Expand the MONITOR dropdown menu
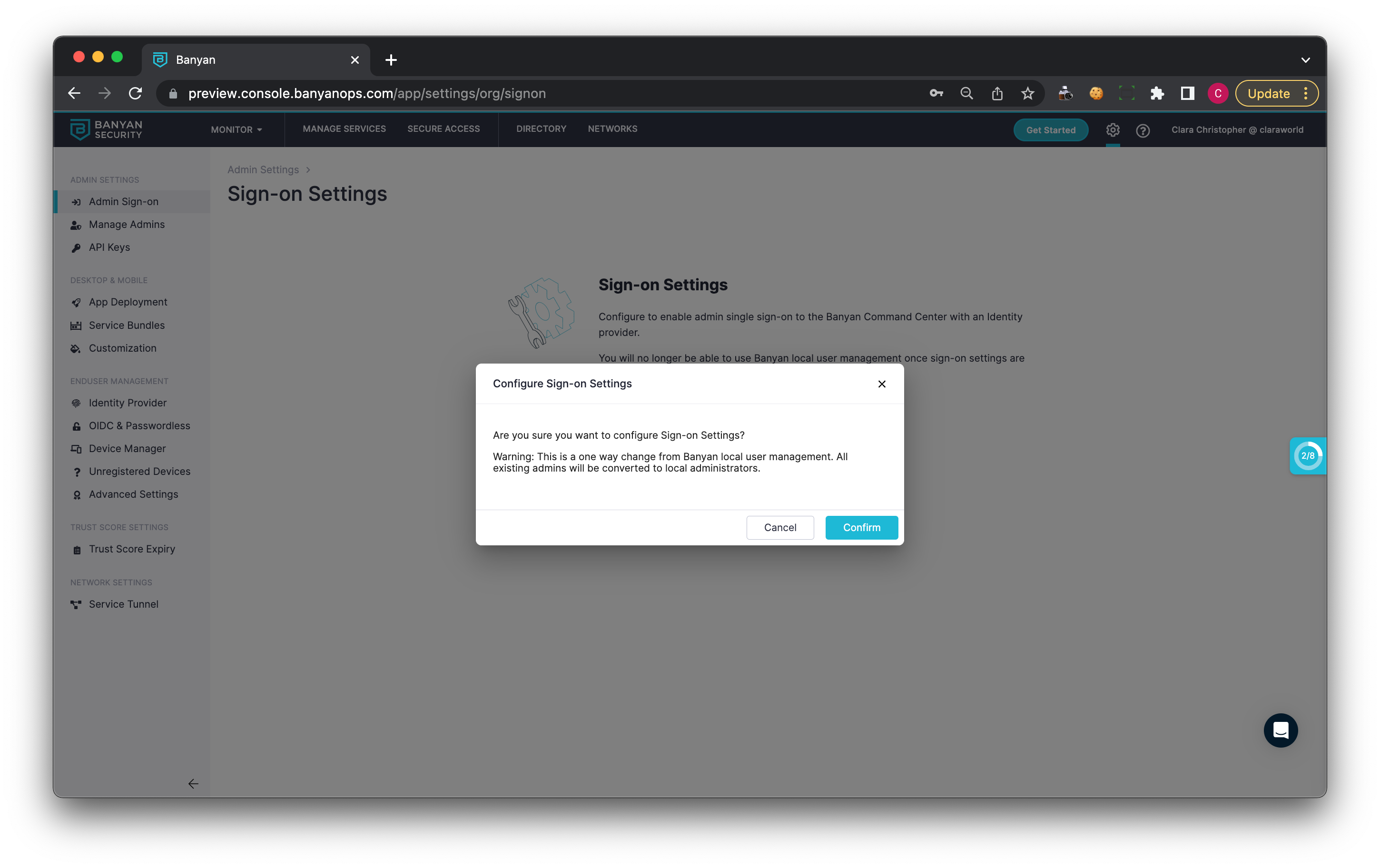This screenshot has height=868, width=1380. tap(236, 129)
